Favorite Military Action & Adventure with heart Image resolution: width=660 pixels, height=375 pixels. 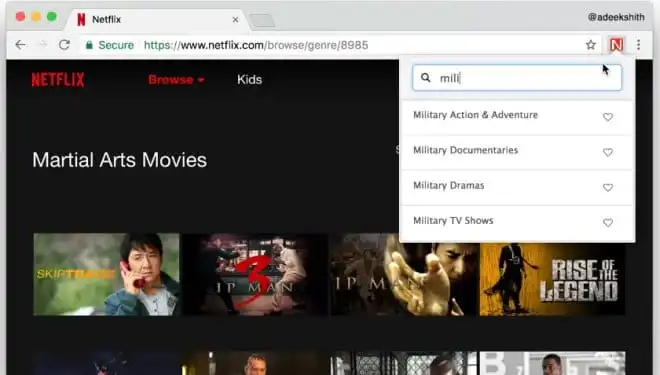click(608, 117)
